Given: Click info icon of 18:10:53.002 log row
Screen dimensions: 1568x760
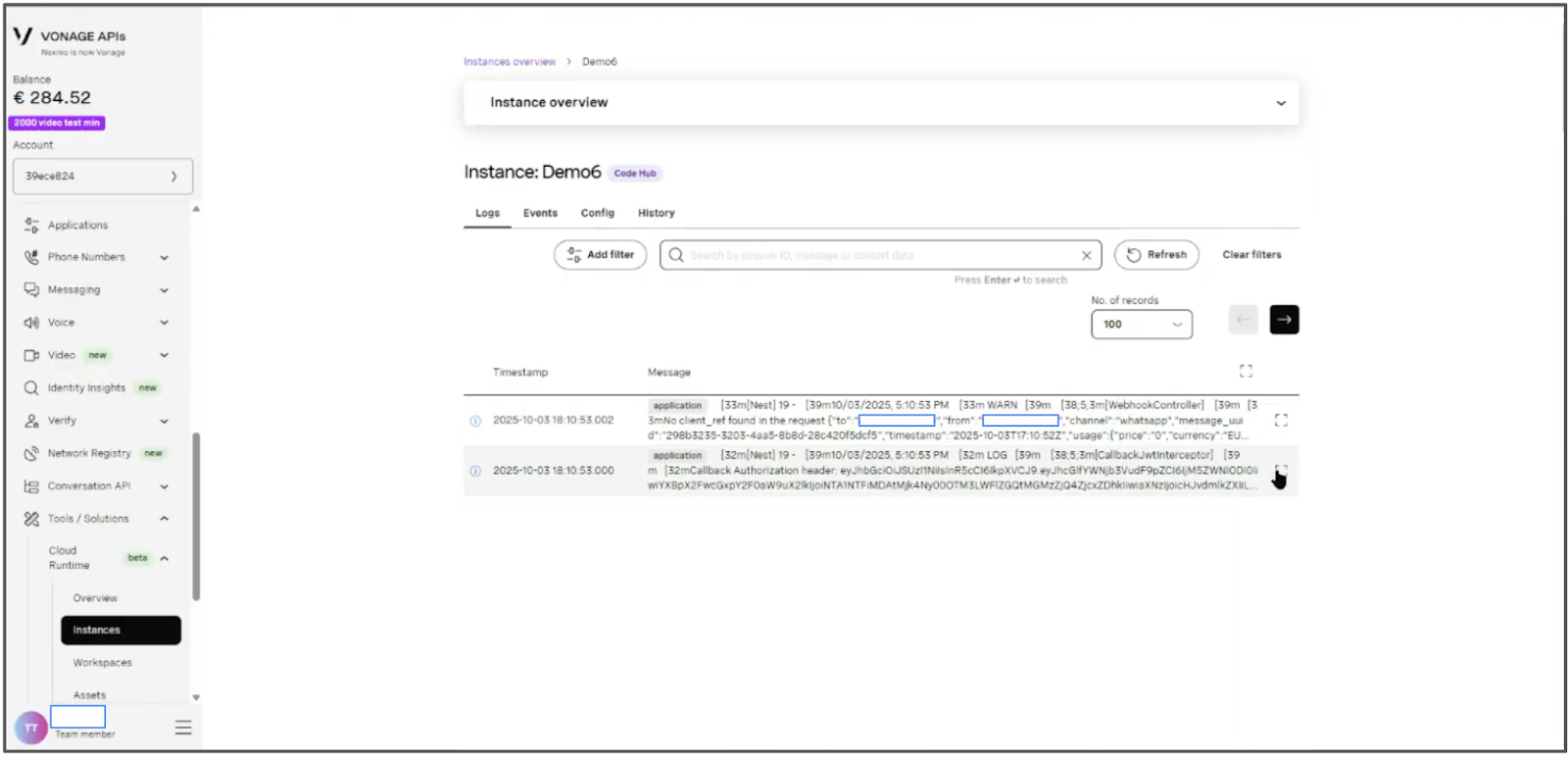Looking at the screenshot, I should click(475, 421).
